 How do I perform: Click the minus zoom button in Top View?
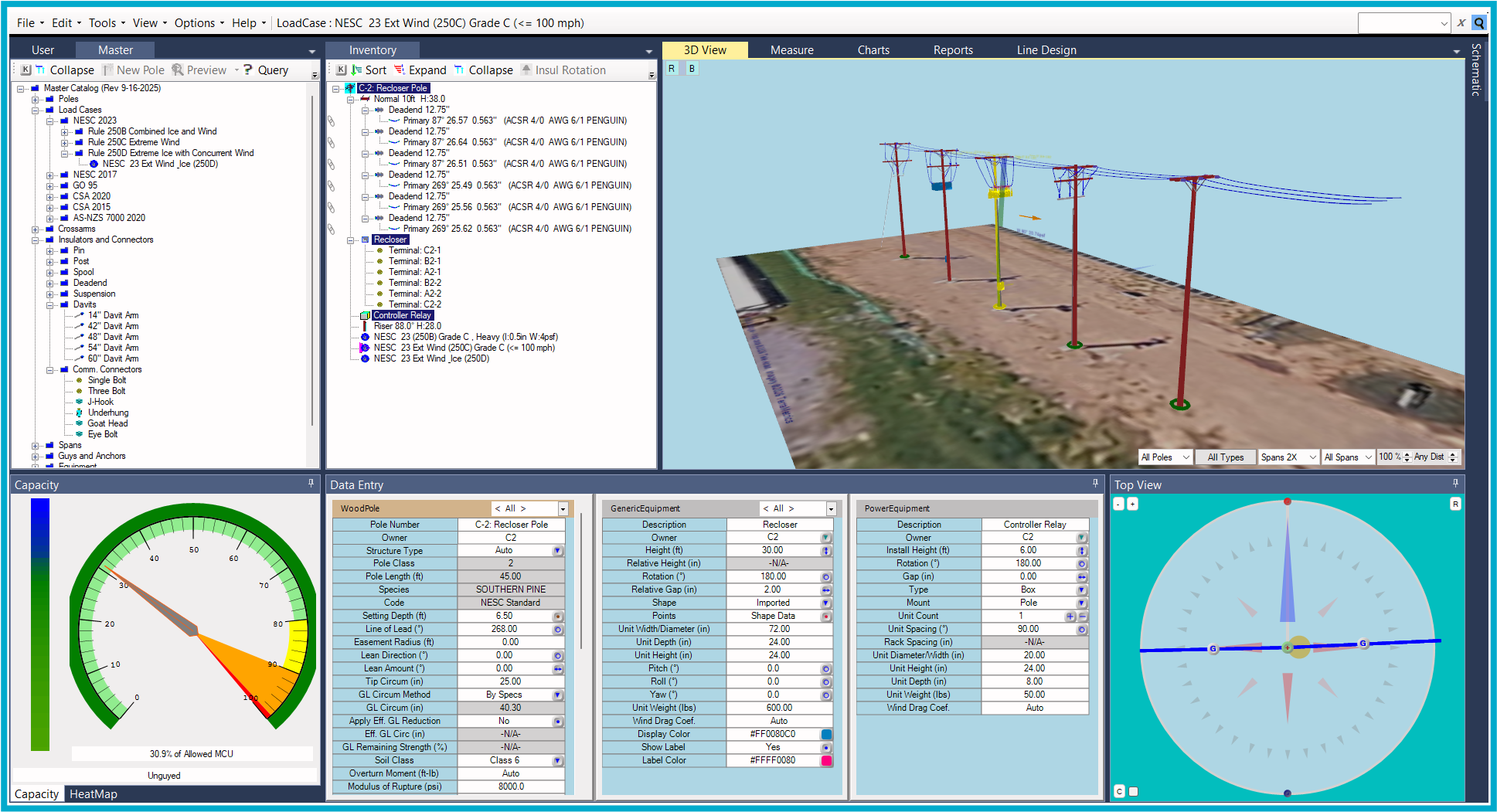(1118, 504)
